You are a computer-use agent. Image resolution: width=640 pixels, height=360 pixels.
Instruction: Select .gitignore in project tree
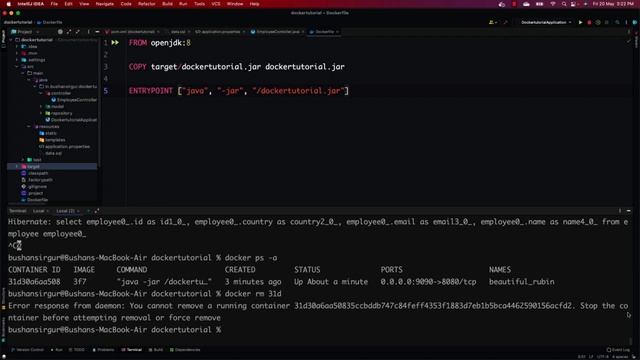click(x=34, y=187)
